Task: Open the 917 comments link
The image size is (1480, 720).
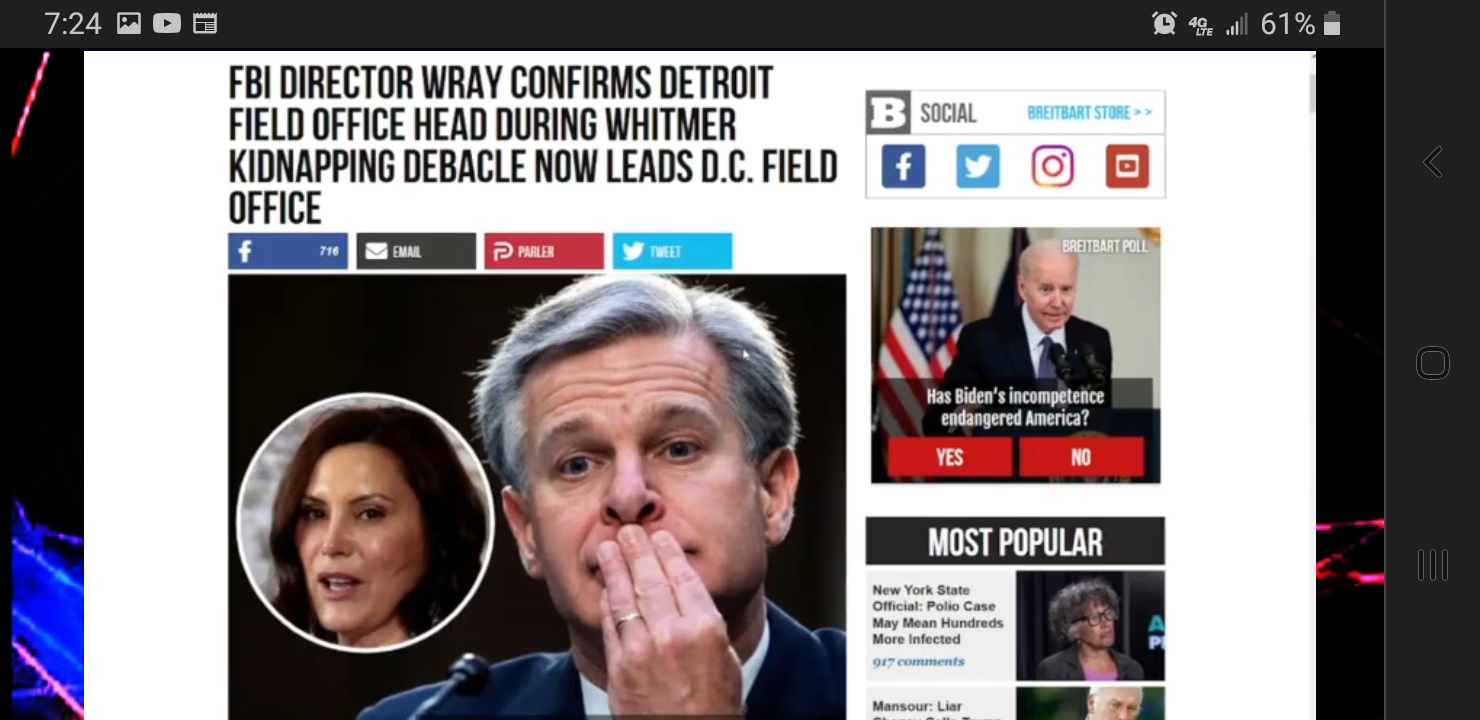Action: click(918, 662)
